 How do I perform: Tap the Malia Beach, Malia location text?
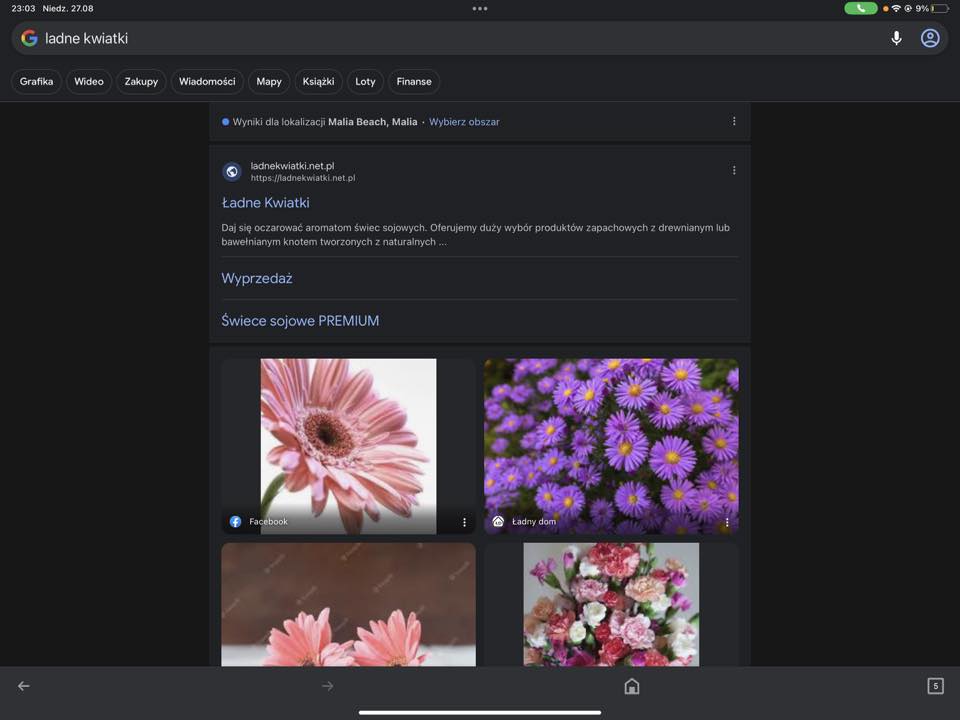pyautogui.click(x=372, y=122)
